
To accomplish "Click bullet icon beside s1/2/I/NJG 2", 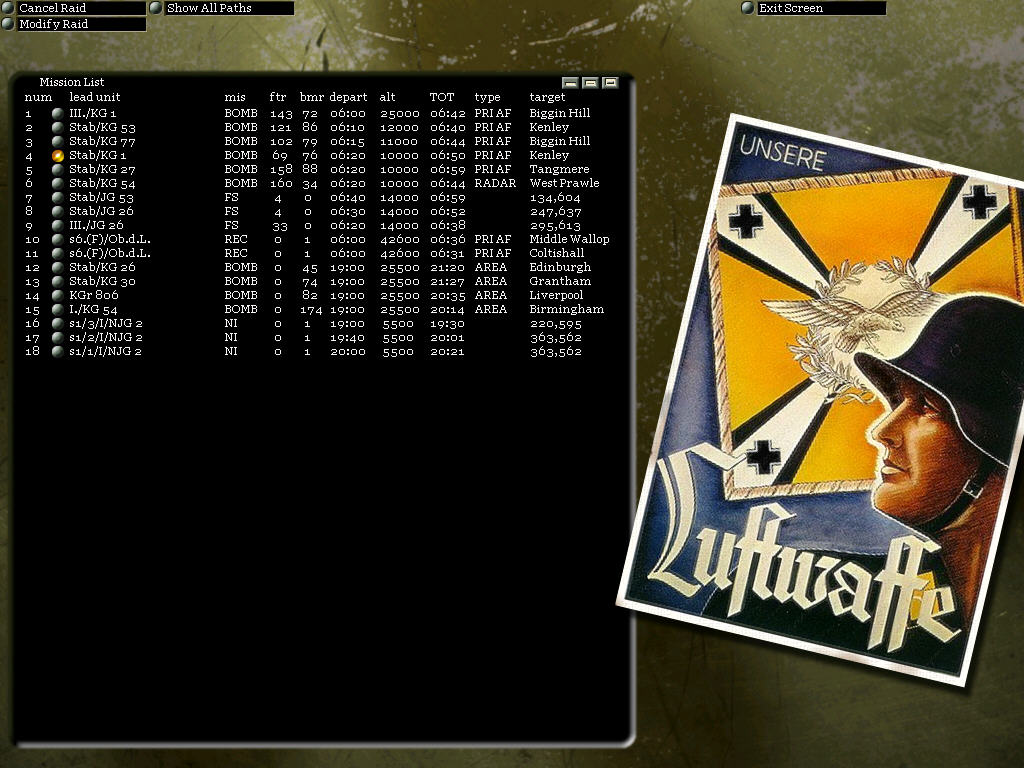I will coord(57,338).
